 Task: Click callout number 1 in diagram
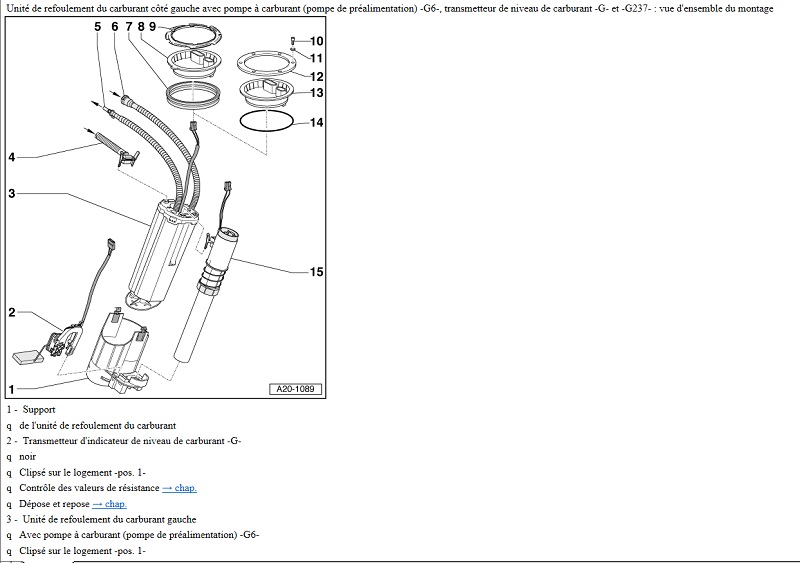coord(11,388)
